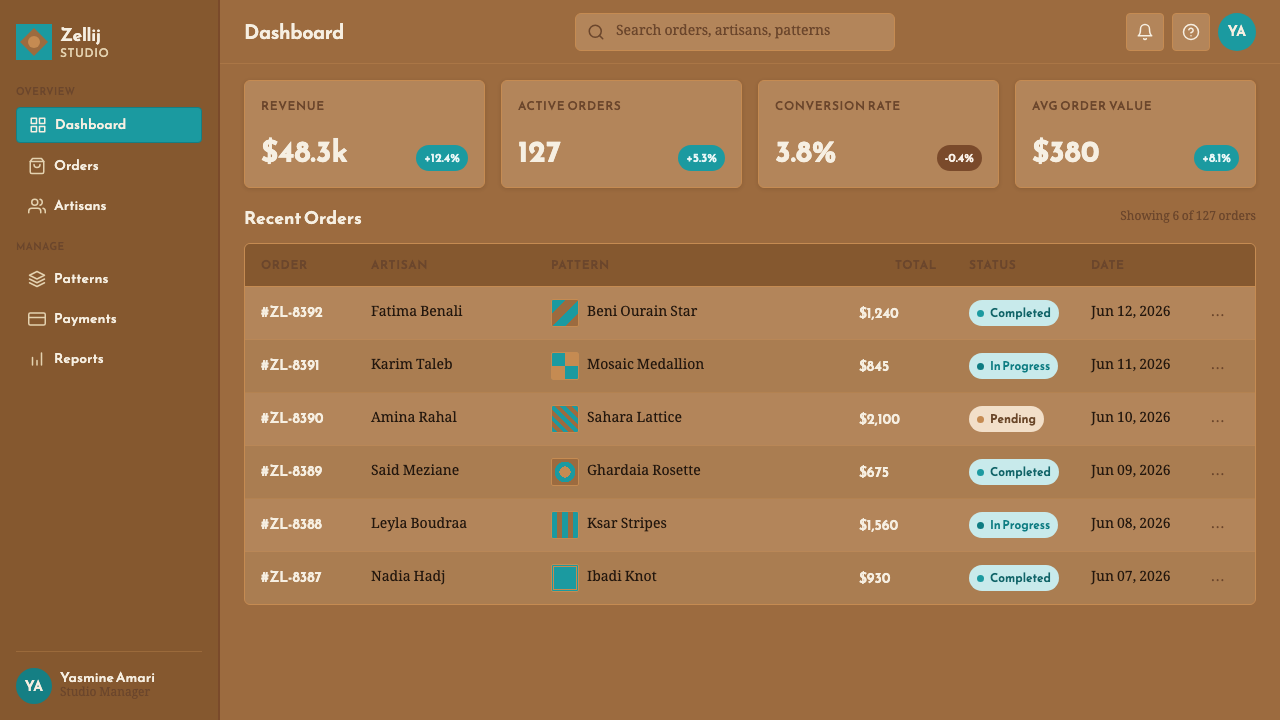Click artisan name Nadia Hadj
Viewport: 1280px width, 720px height.
click(x=408, y=577)
